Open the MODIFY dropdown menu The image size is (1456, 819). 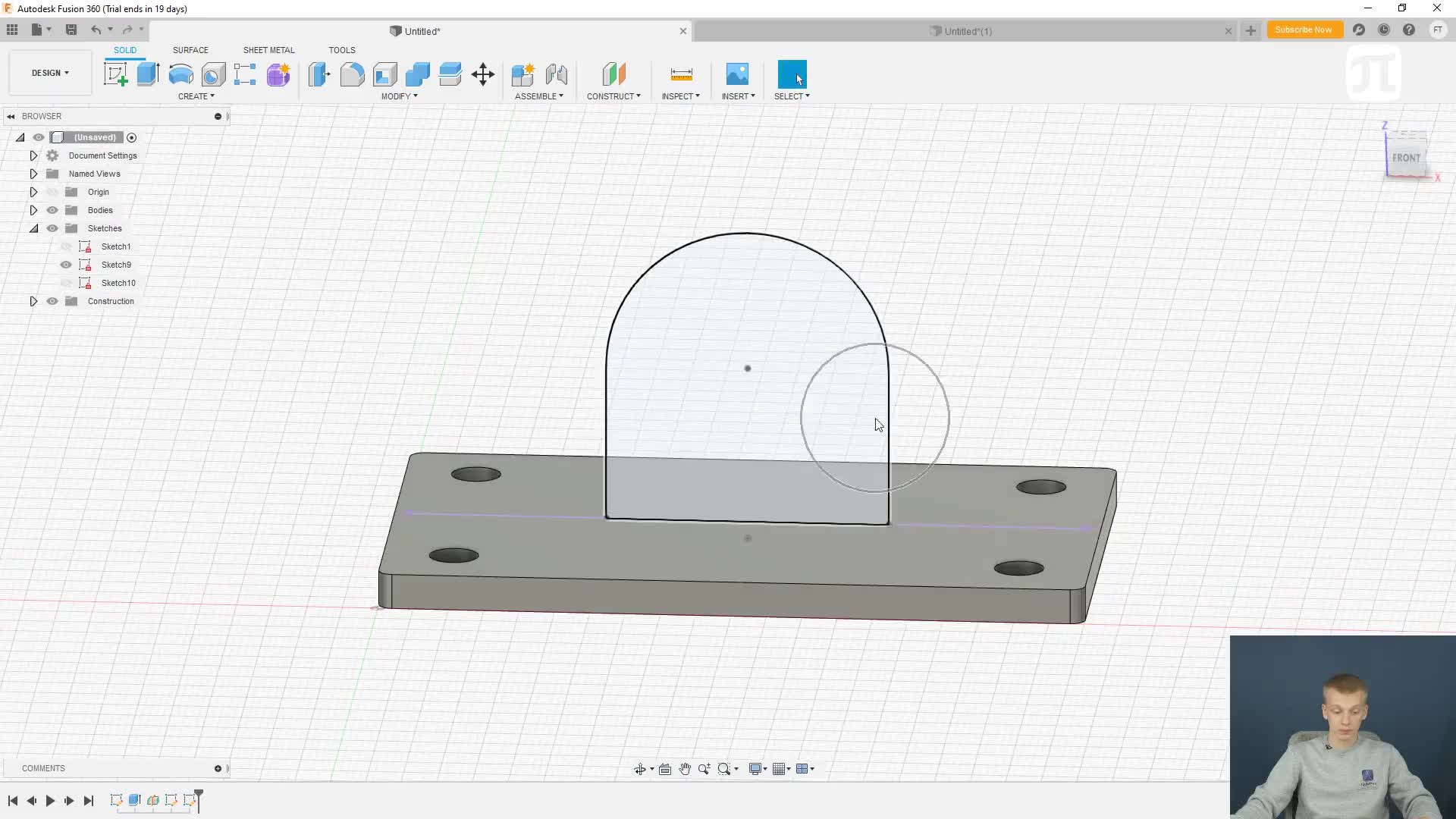point(400,96)
